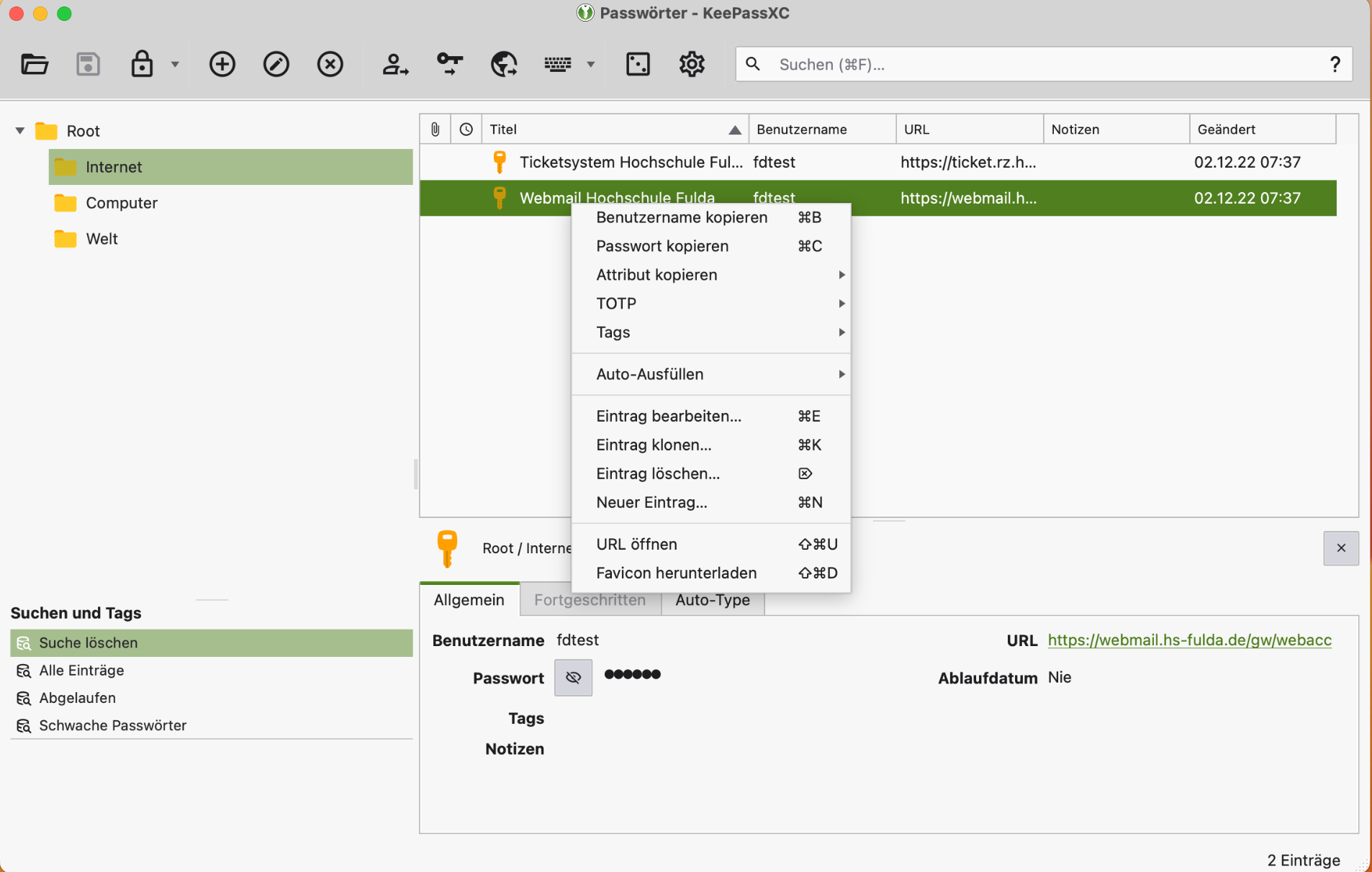This screenshot has width=1372, height=872.
Task: Click the copy password key icon
Action: pos(450,65)
